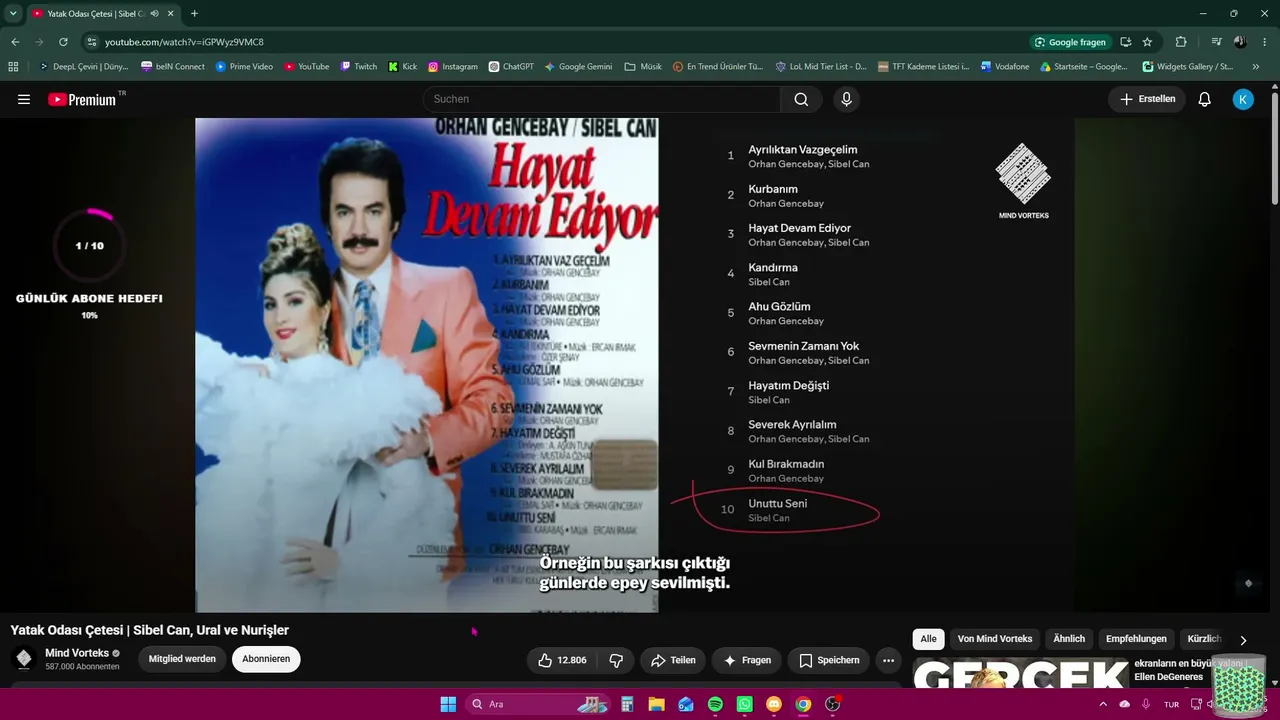The height and width of the screenshot is (720, 1280).
Task: Click the Fragen button
Action: click(747, 660)
